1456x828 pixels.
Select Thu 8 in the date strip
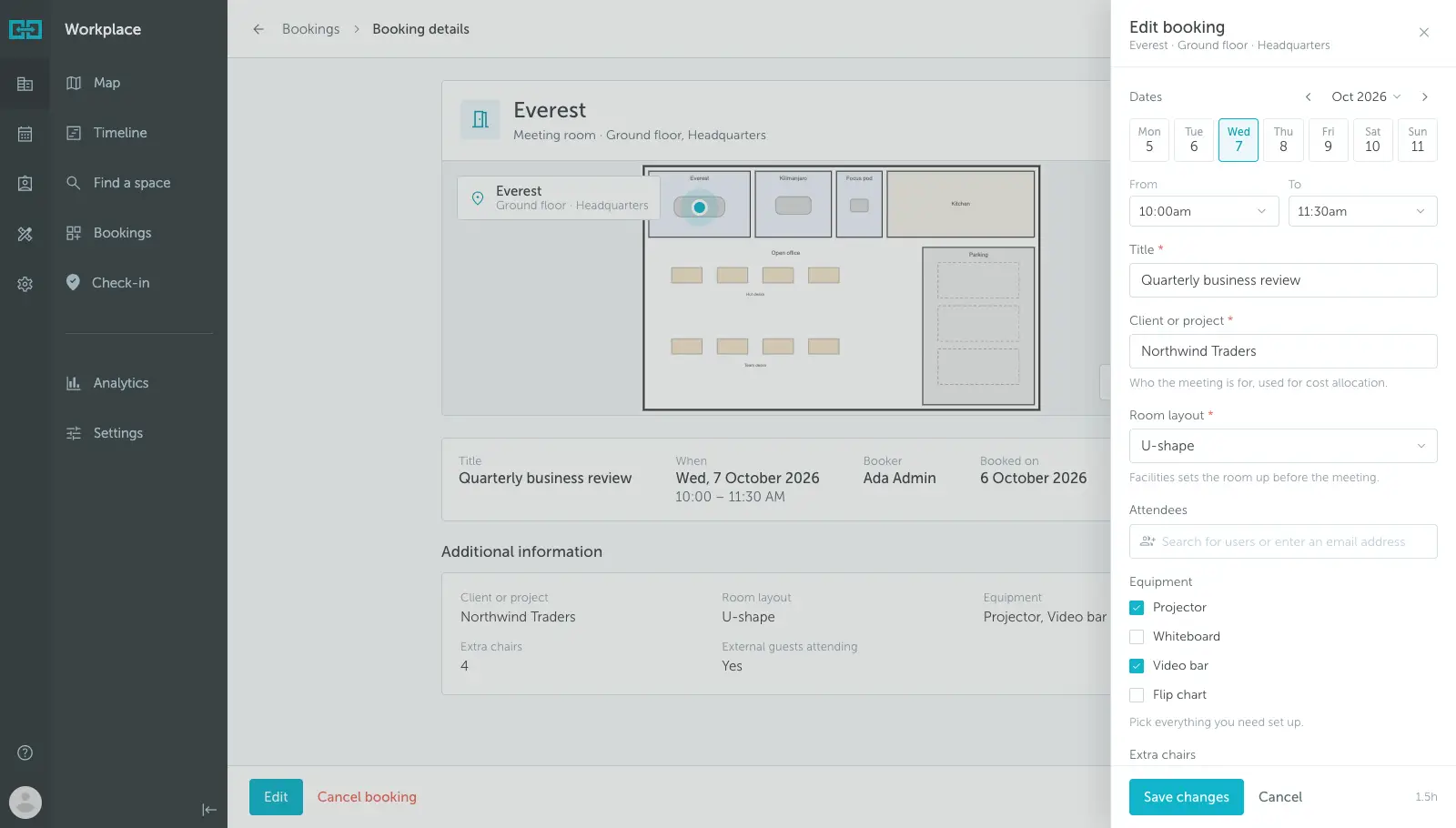tap(1283, 140)
